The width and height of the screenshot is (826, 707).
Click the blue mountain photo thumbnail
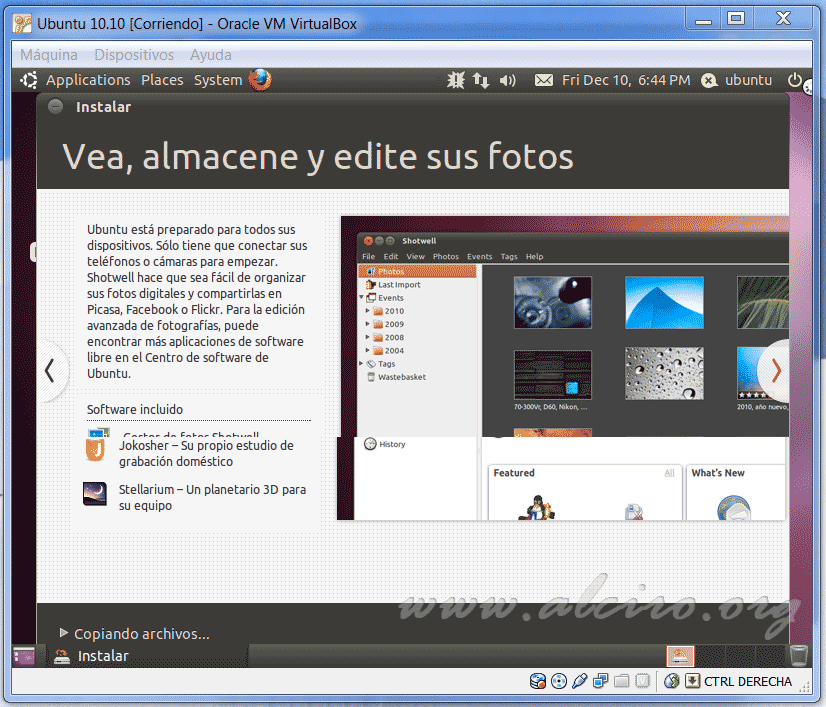click(x=664, y=302)
